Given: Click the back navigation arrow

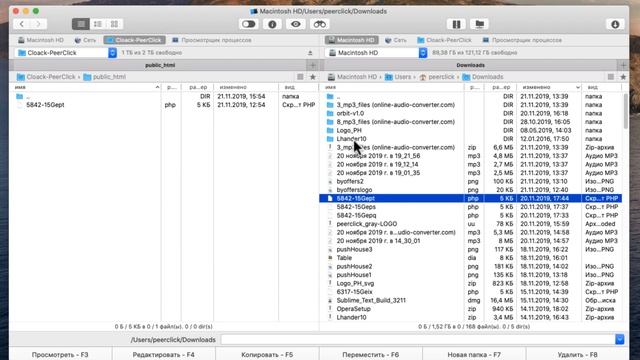Looking at the screenshot, I should coord(22,24).
